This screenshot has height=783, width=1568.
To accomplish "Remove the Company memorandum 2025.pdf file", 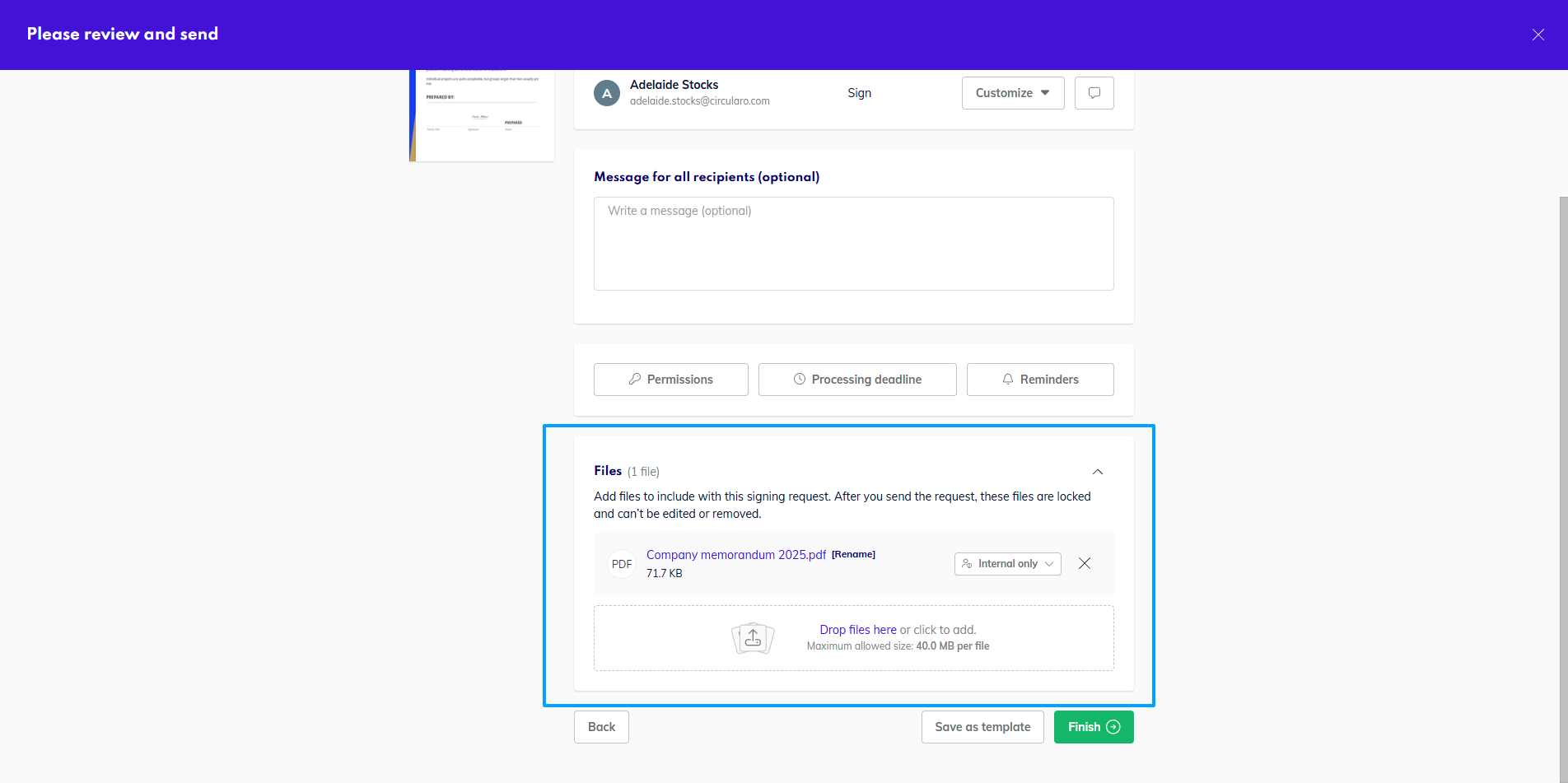I will 1085,563.
